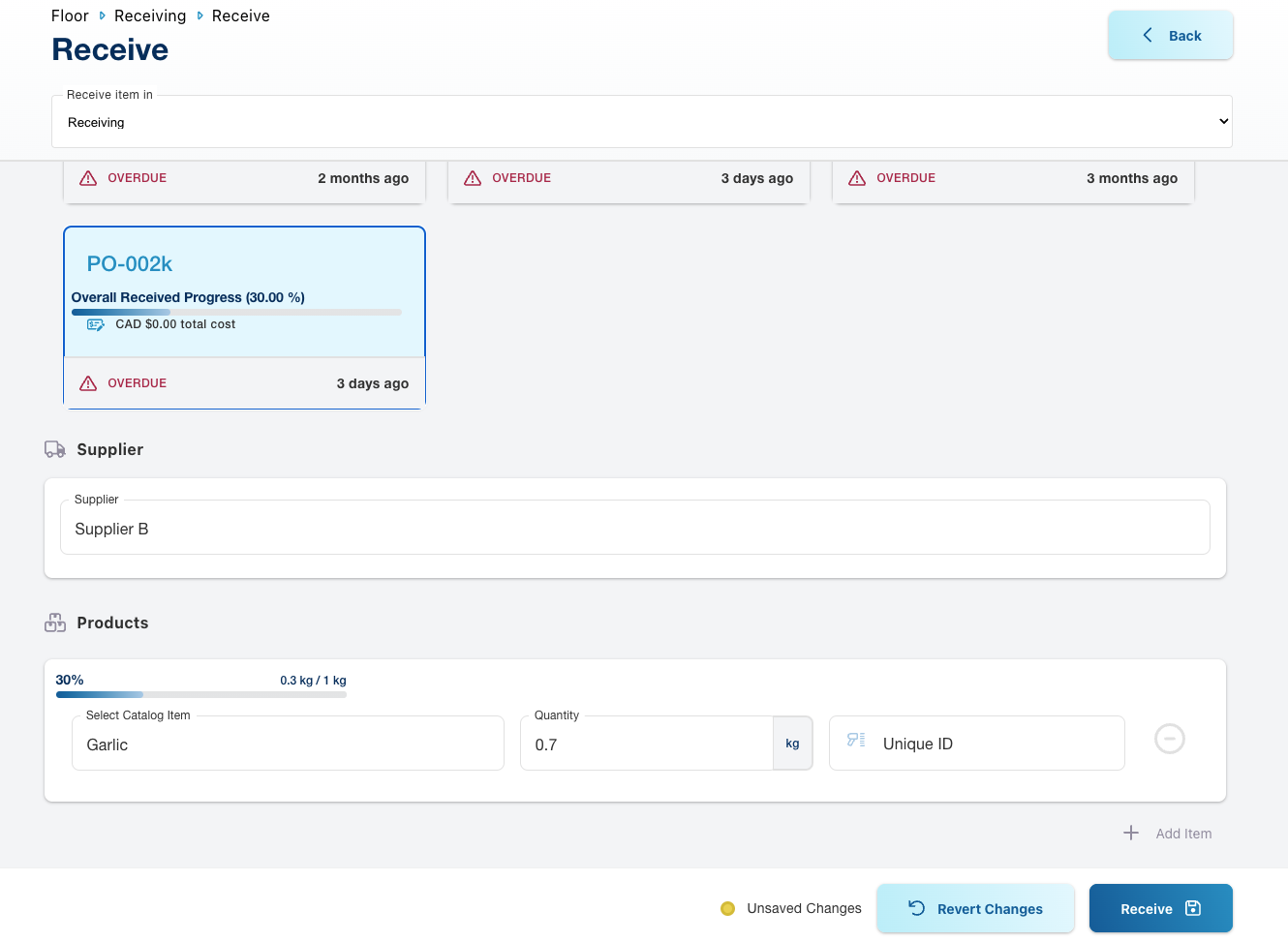The width and height of the screenshot is (1288, 942).
Task: Go to Floor in the breadcrumb
Action: (x=70, y=15)
